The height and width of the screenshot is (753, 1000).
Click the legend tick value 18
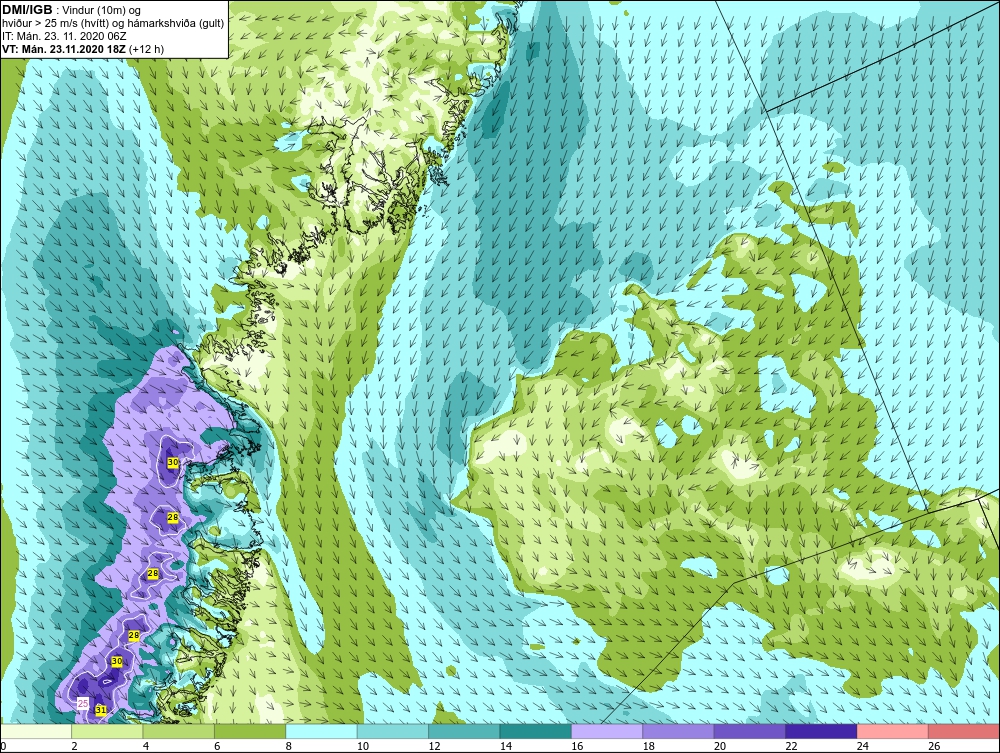(x=649, y=746)
